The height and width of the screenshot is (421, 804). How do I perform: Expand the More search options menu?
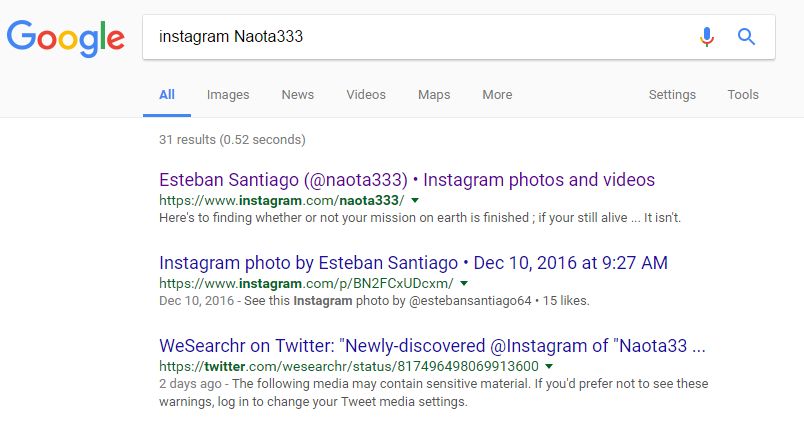click(x=497, y=95)
